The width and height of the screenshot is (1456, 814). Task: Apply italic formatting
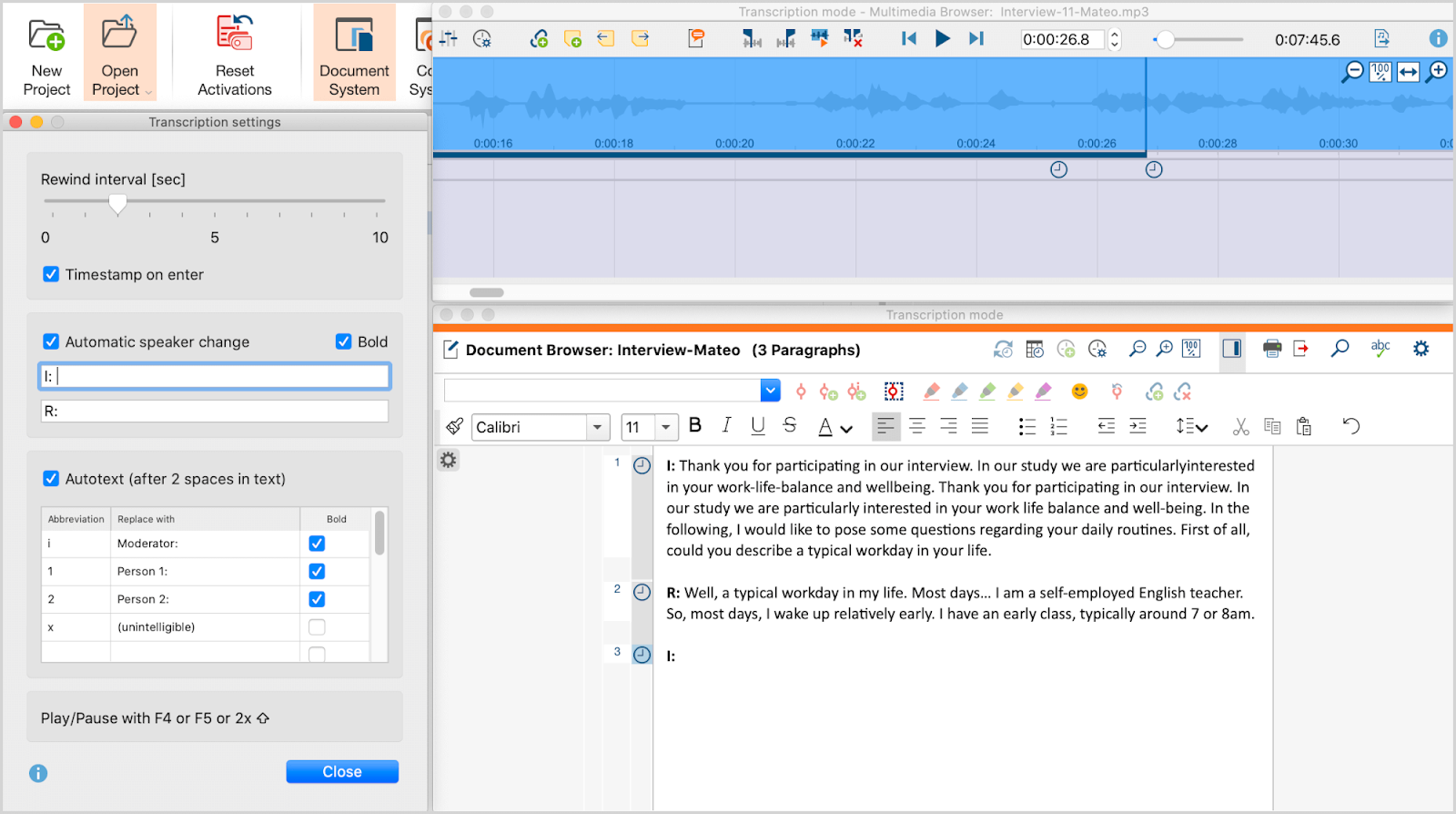click(726, 425)
